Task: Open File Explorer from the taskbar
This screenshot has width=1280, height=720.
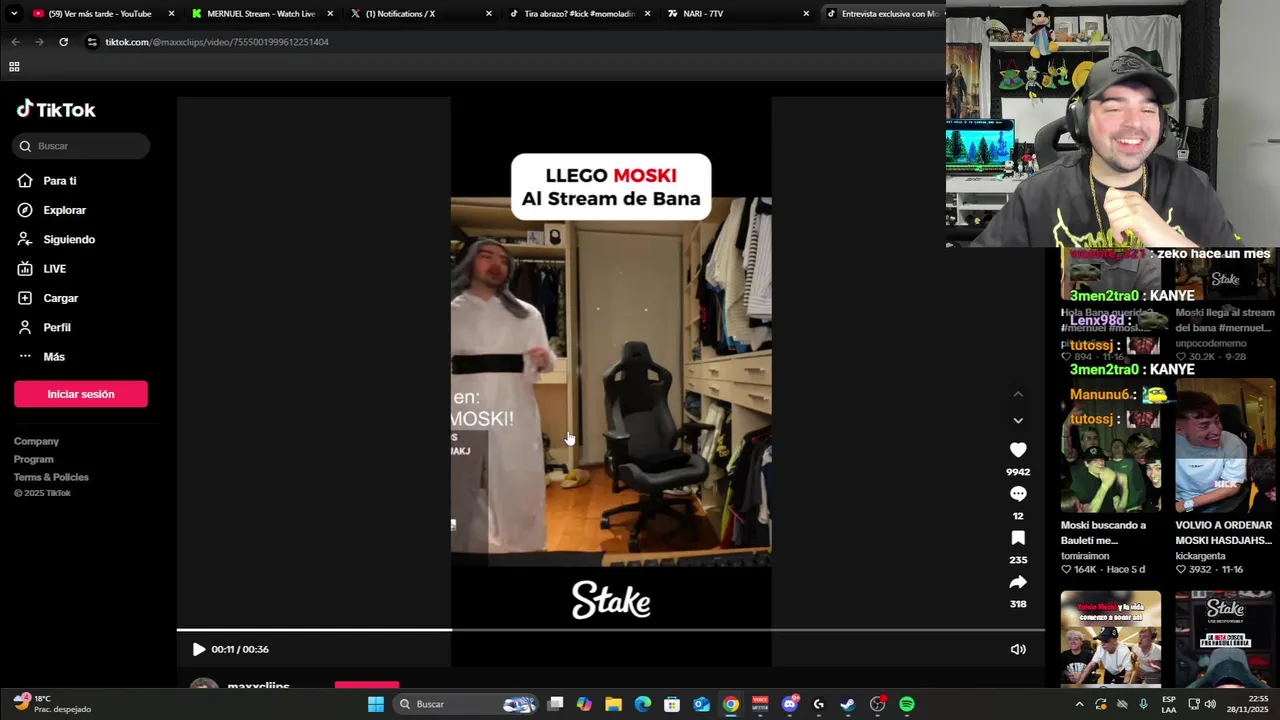Action: [613, 704]
